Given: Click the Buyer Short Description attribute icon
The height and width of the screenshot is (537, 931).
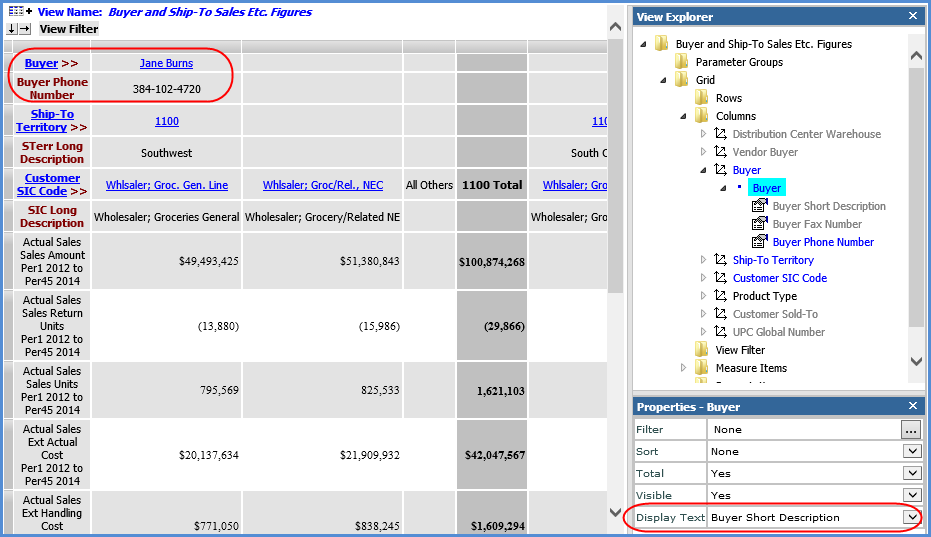Looking at the screenshot, I should pyautogui.click(x=759, y=206).
